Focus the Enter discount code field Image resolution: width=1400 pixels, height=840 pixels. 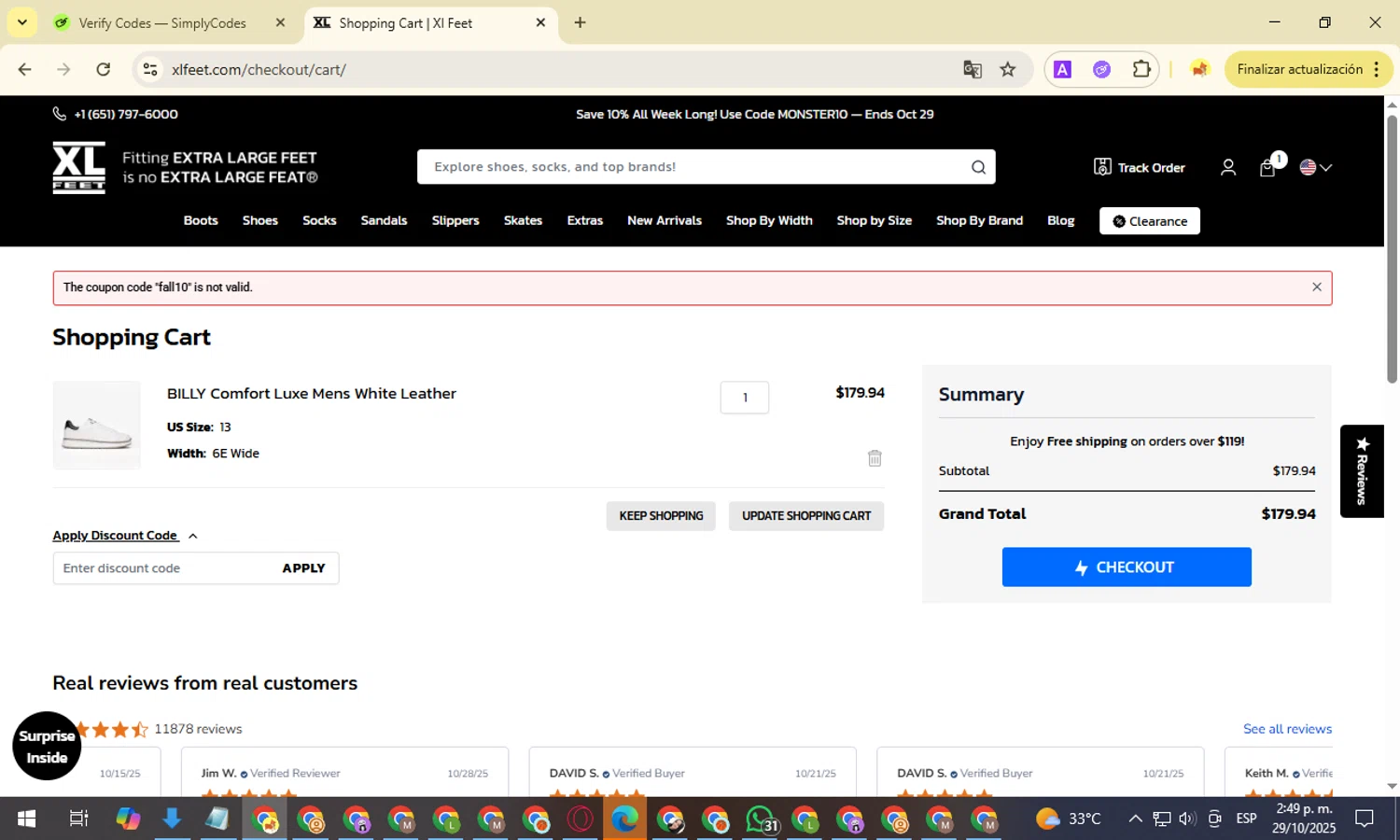click(x=162, y=568)
